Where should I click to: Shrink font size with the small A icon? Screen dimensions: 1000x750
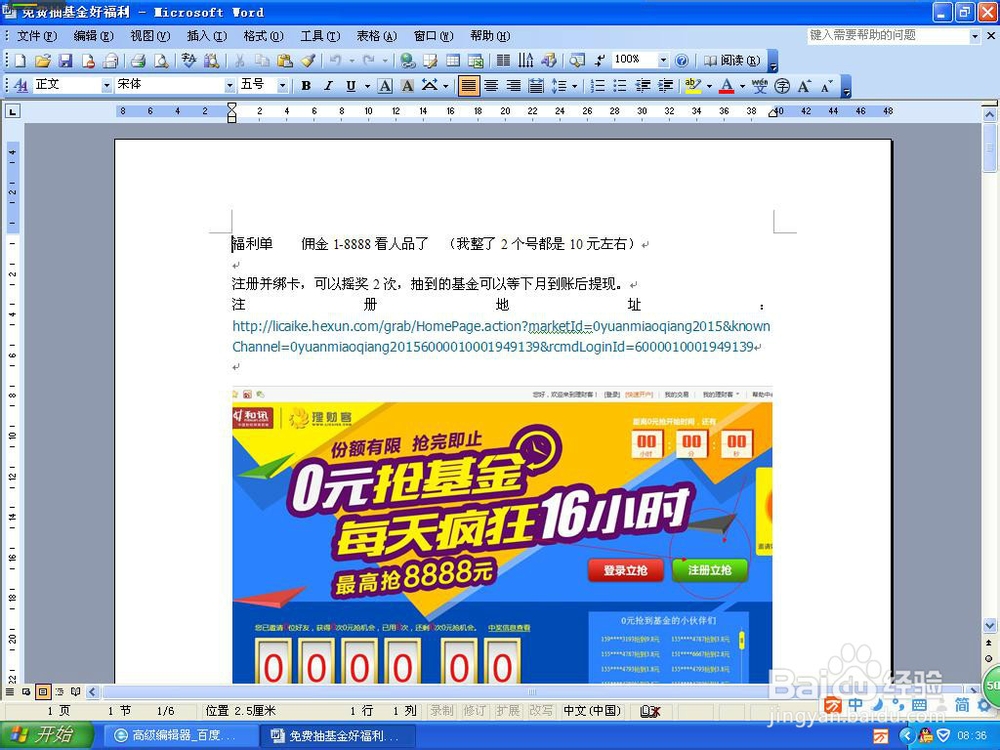coord(827,85)
